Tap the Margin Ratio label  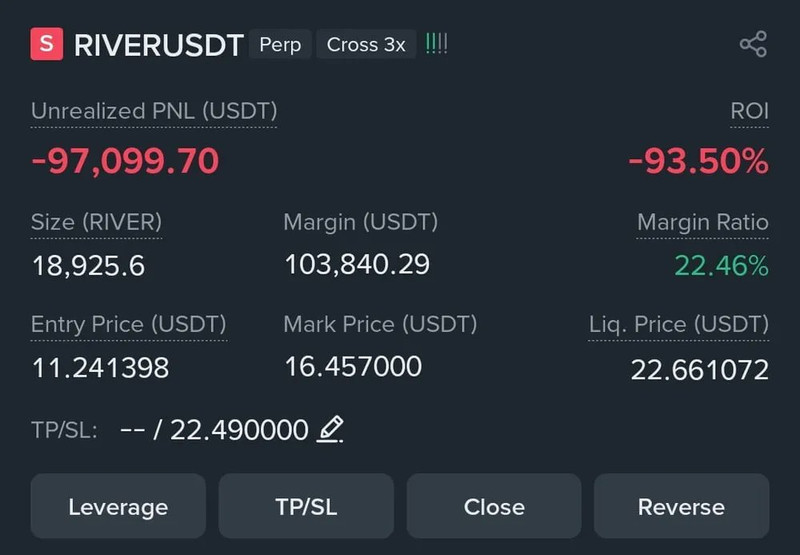tap(703, 222)
